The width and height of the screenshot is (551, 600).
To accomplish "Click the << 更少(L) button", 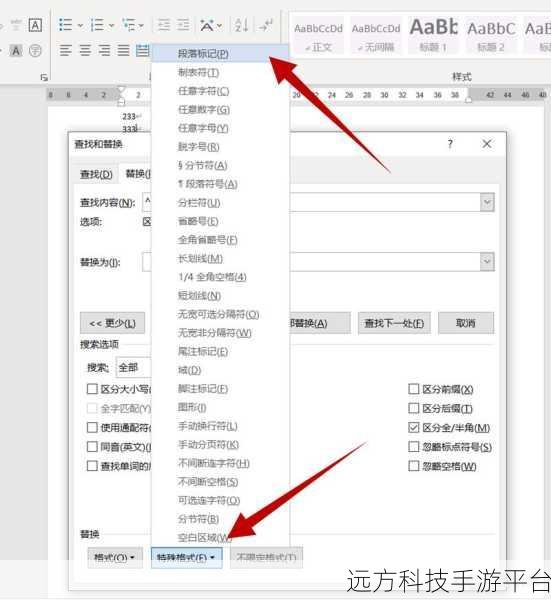I will [x=112, y=323].
